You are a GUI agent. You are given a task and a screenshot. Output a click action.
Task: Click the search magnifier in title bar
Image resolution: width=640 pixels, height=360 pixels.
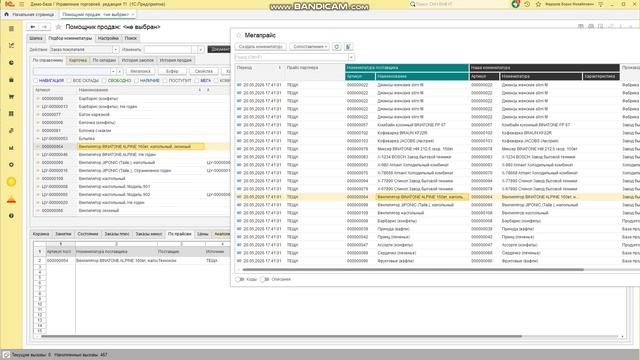pos(413,4)
